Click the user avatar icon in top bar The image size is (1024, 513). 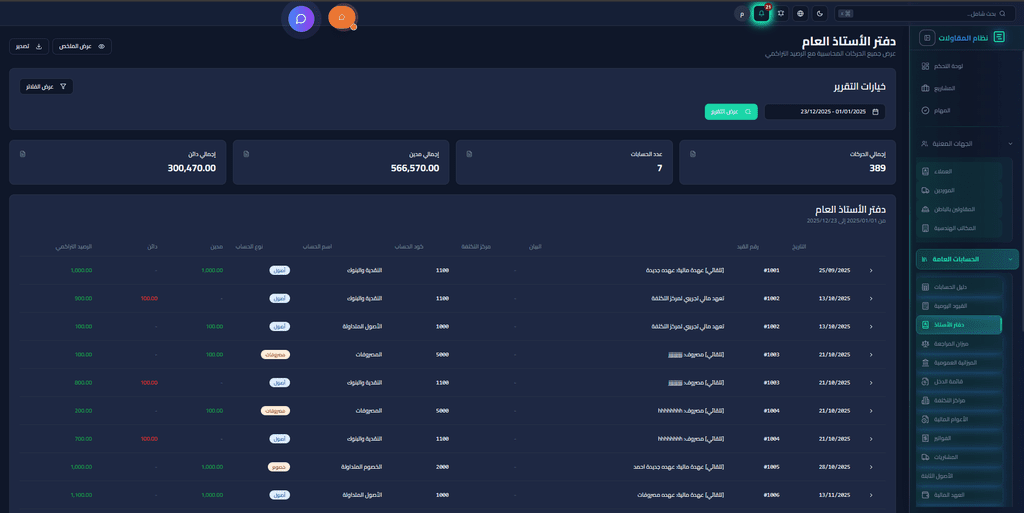click(741, 14)
